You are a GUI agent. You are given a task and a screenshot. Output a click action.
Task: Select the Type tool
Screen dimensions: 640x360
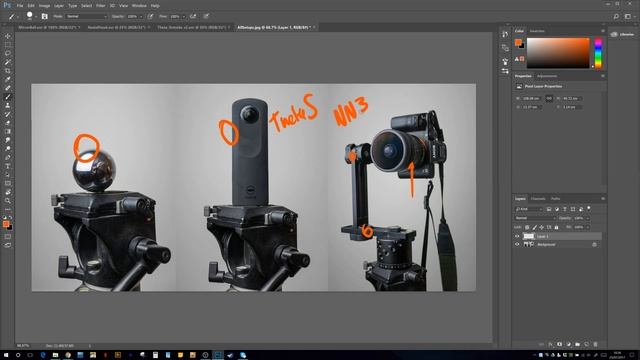pyautogui.click(x=8, y=166)
